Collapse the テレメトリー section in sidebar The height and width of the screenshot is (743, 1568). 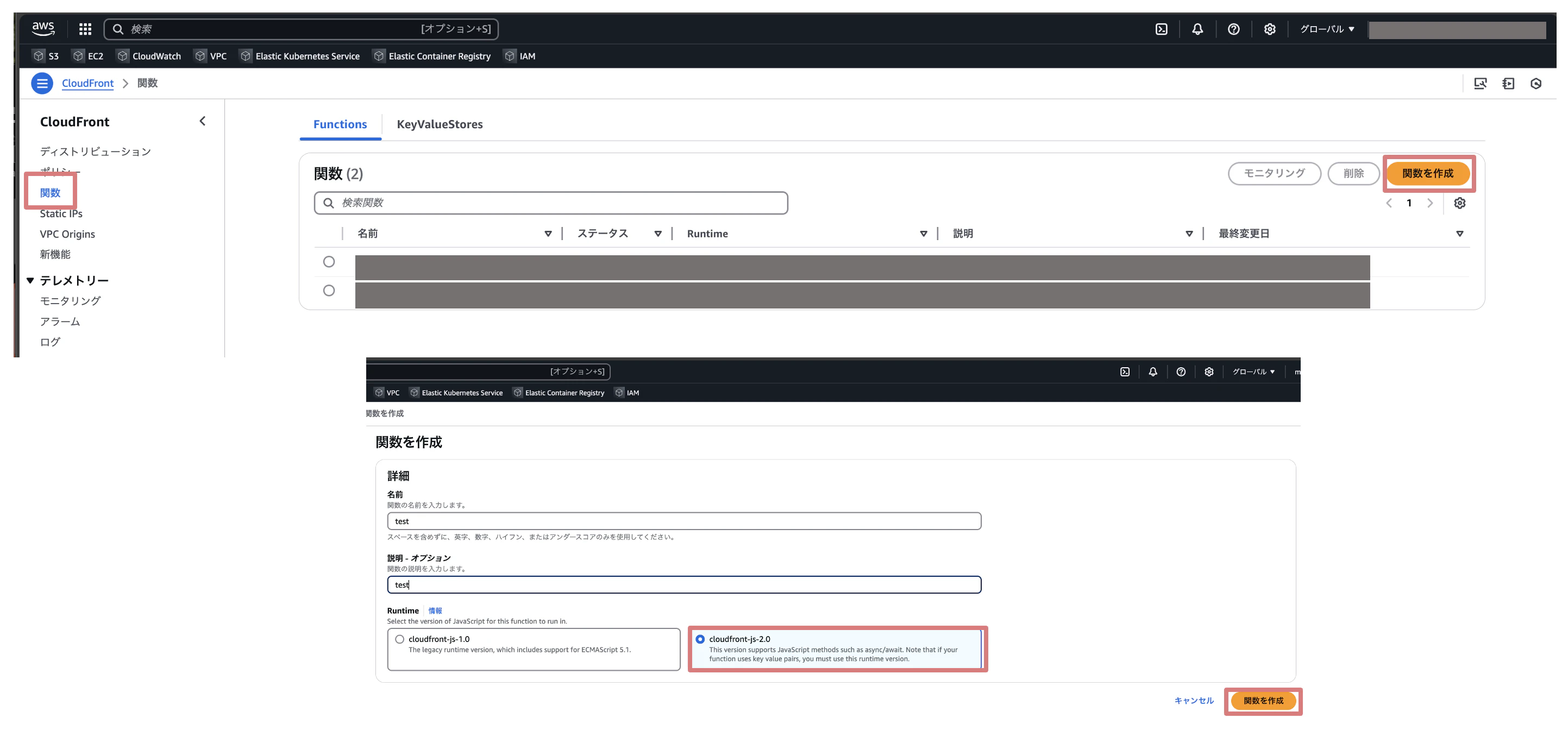(x=30, y=281)
